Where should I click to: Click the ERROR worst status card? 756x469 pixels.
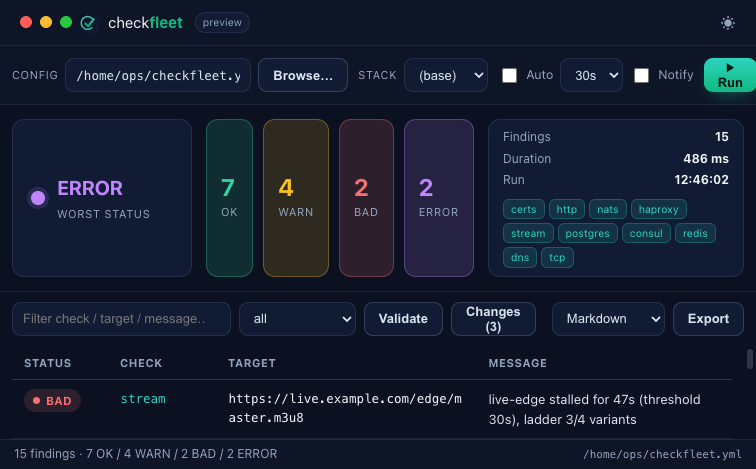pos(102,198)
